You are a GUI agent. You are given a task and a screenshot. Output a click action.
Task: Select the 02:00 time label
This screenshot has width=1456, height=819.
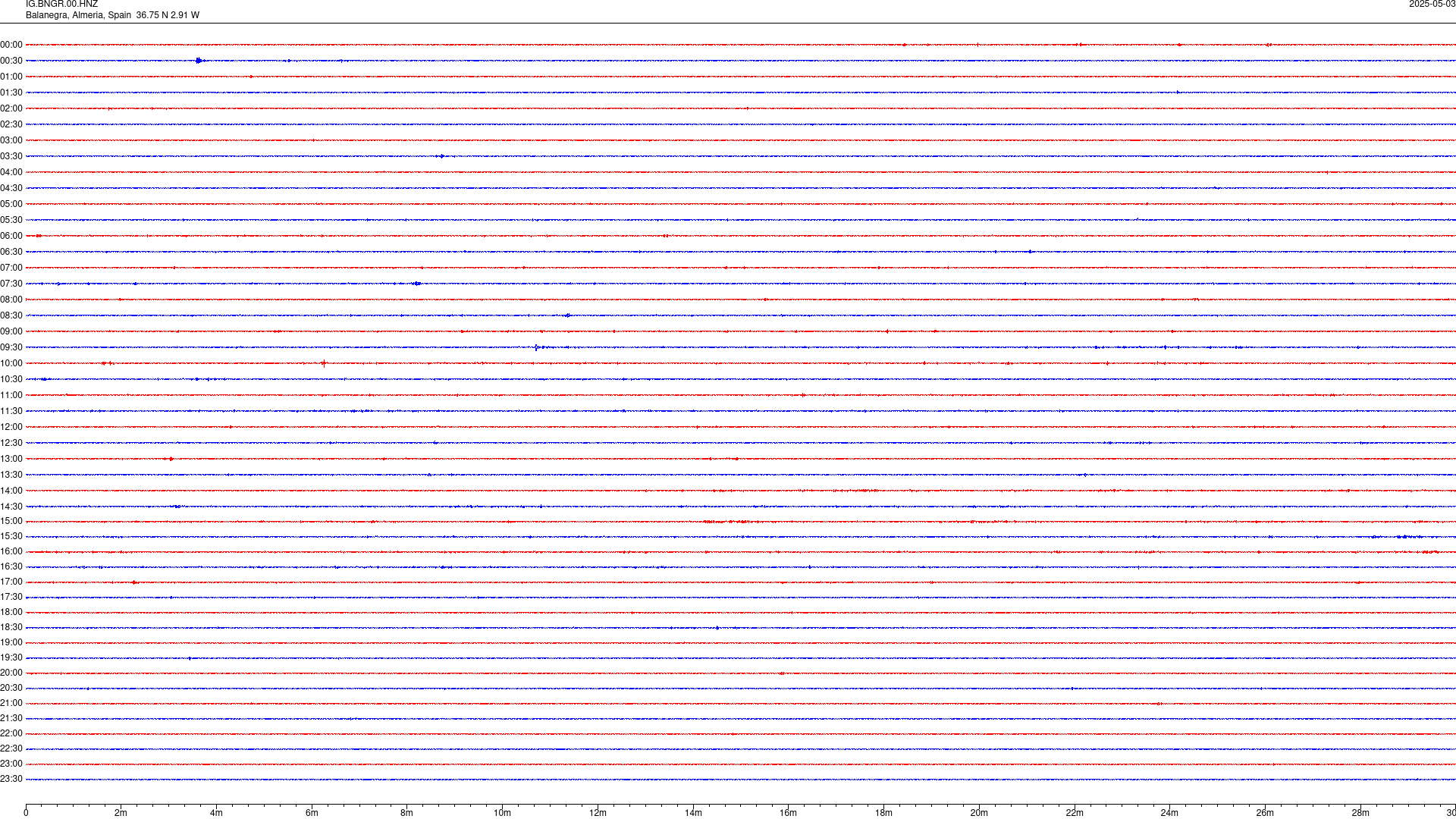pos(11,108)
